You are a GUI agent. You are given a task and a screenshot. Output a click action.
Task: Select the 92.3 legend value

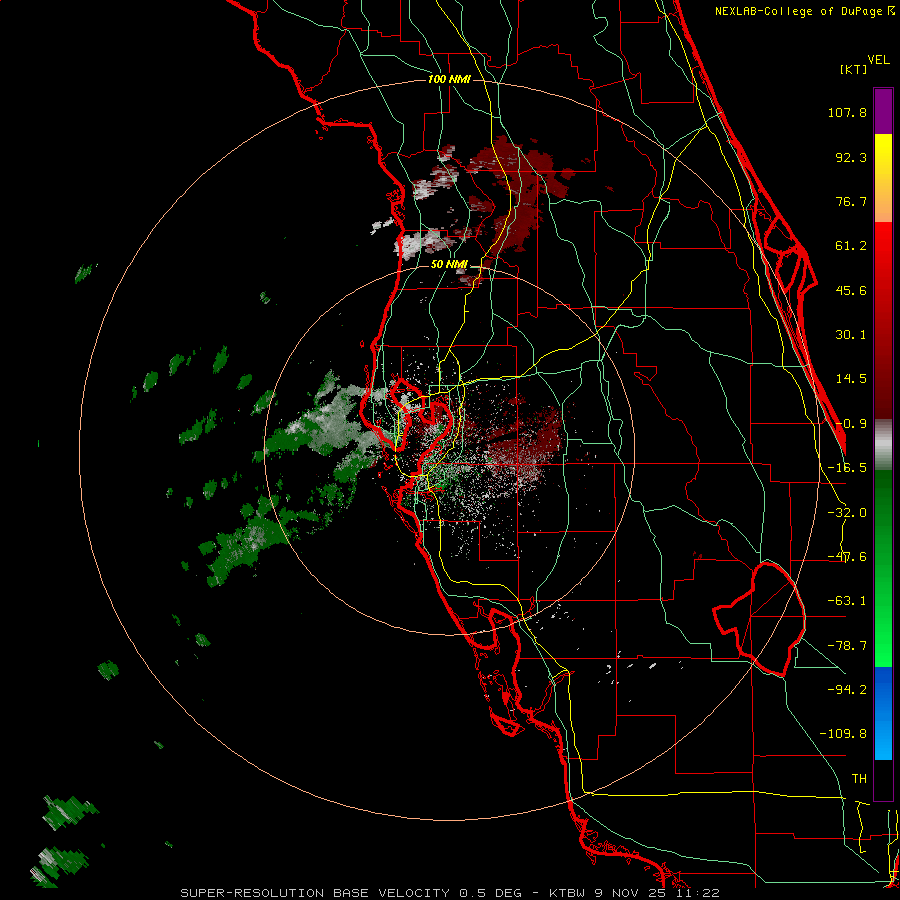(851, 157)
